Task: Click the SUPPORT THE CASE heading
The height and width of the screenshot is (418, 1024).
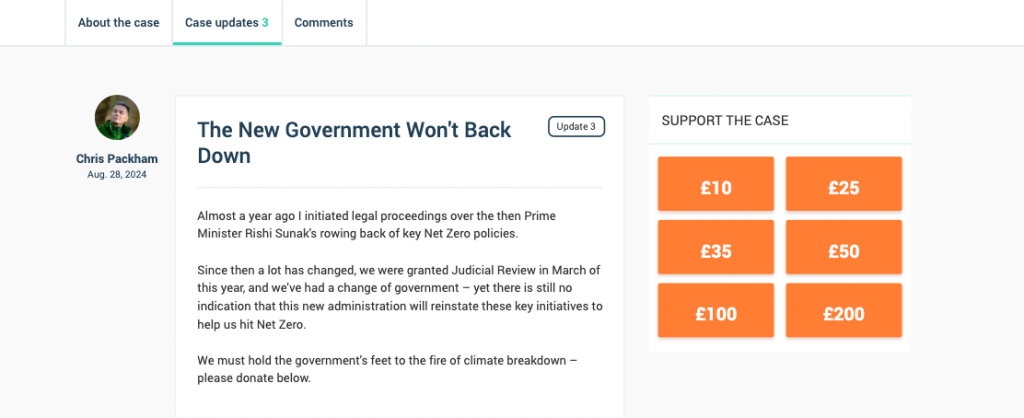Action: coord(725,121)
